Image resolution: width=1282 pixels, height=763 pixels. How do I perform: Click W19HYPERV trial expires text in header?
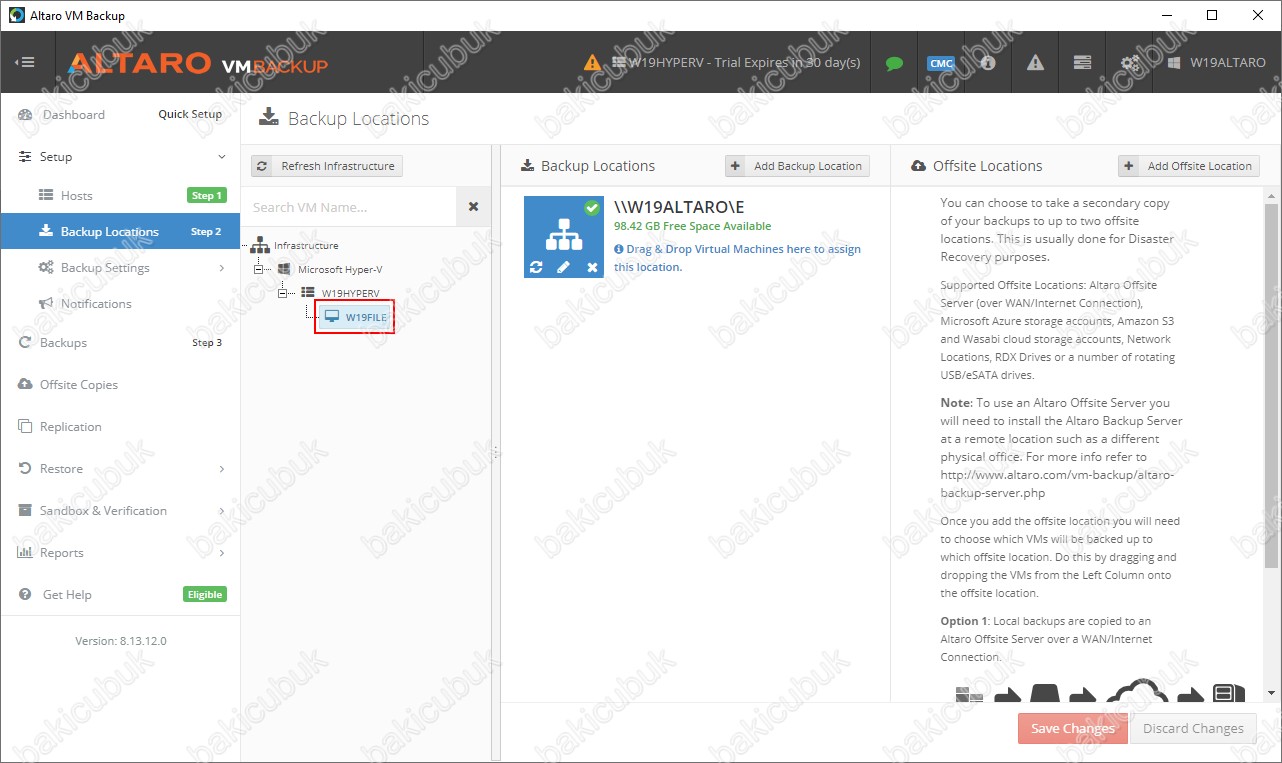coord(744,62)
